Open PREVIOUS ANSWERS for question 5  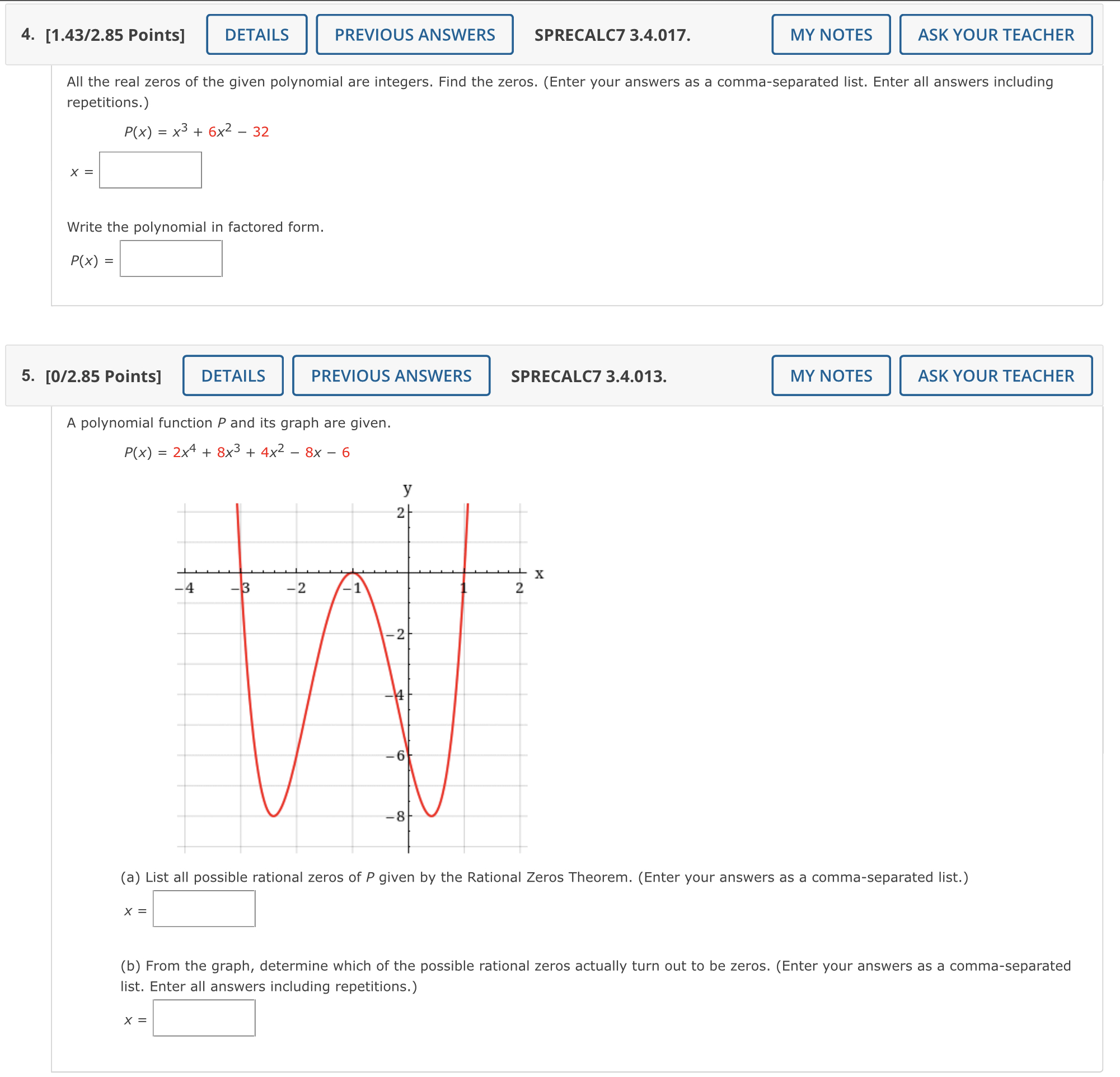tap(391, 375)
